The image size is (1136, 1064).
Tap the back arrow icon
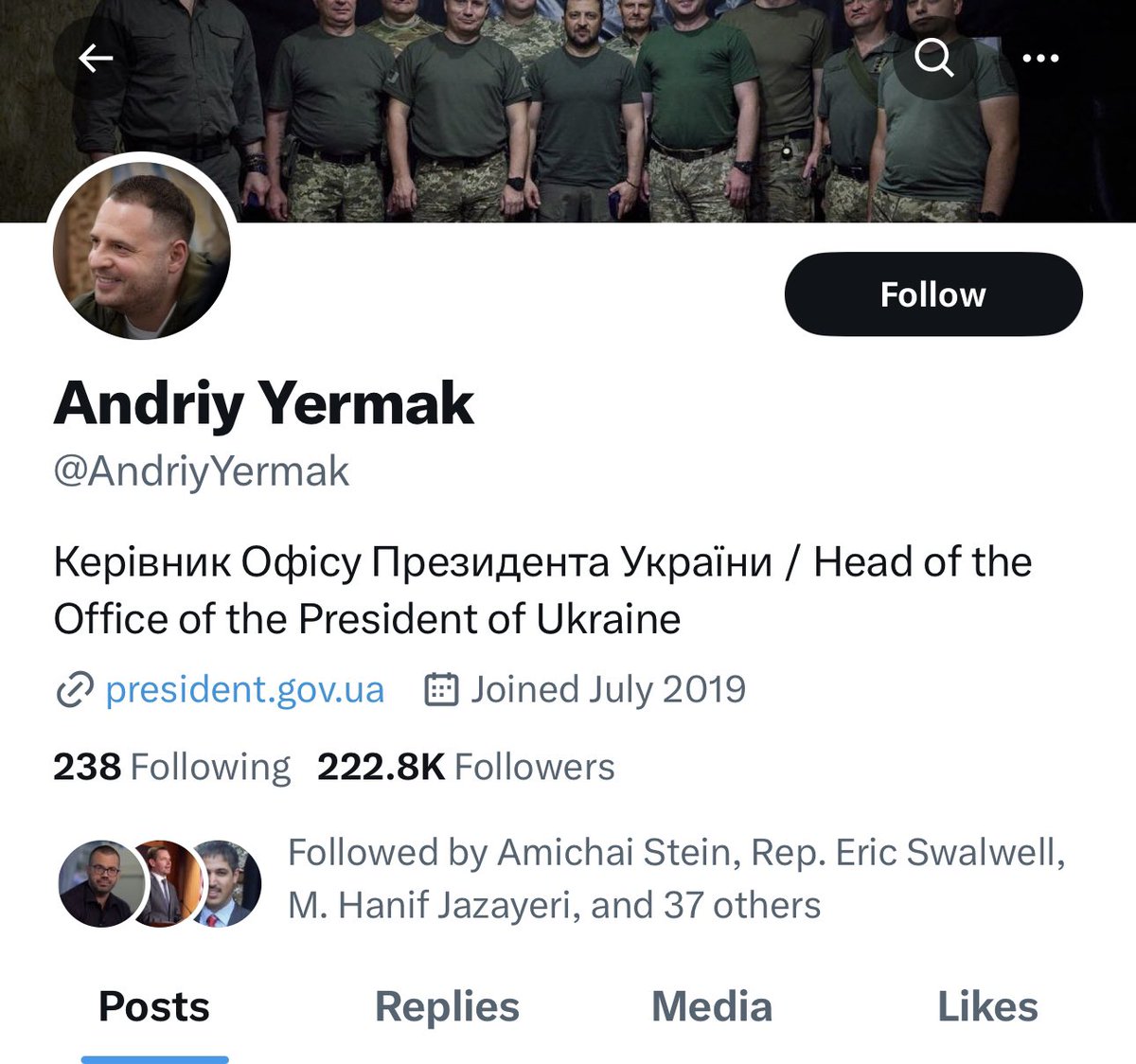coord(96,59)
